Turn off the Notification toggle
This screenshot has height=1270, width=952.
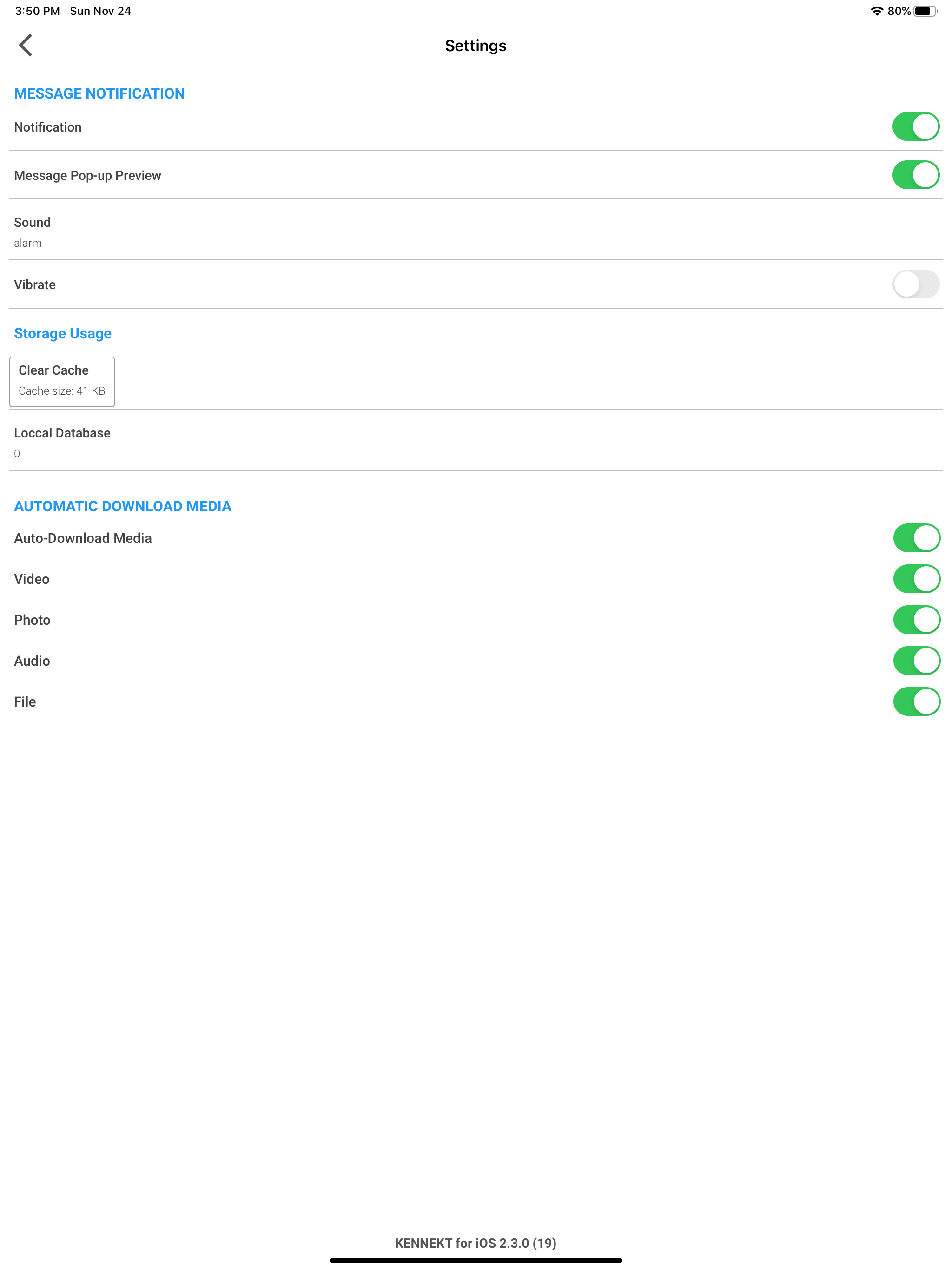coord(916,127)
